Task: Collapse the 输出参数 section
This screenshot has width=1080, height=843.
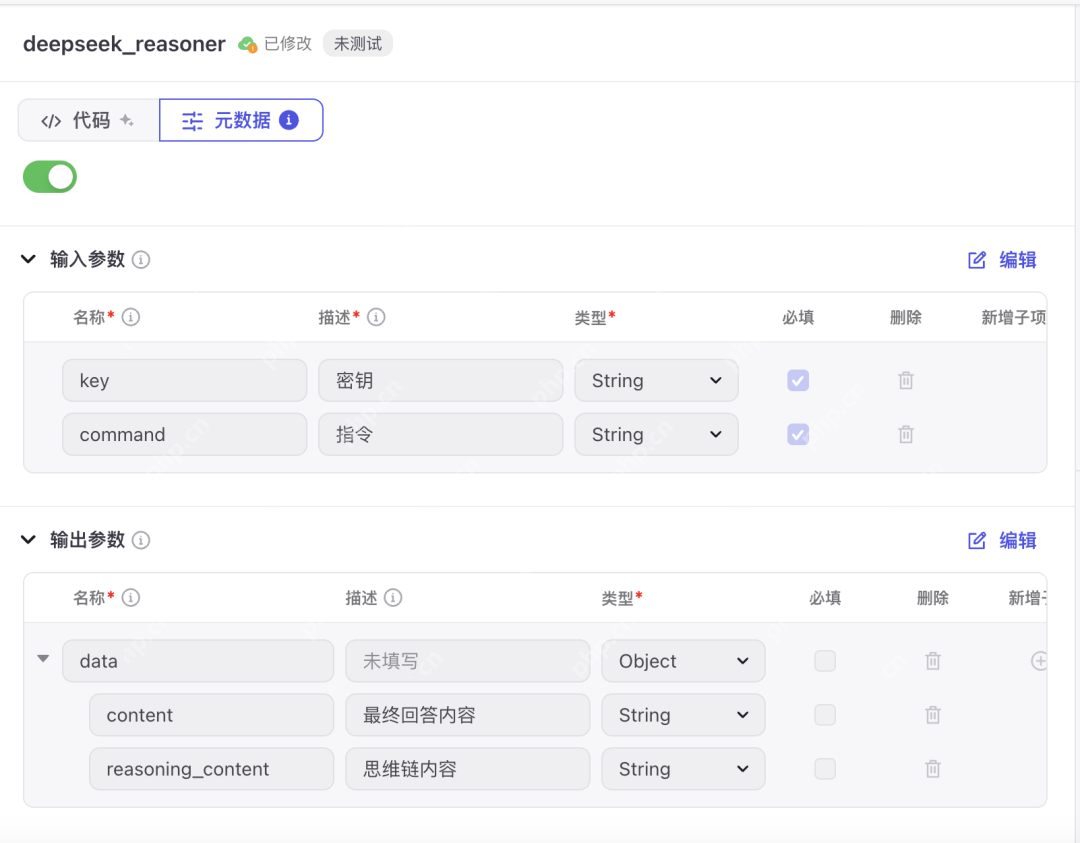Action: [28, 540]
